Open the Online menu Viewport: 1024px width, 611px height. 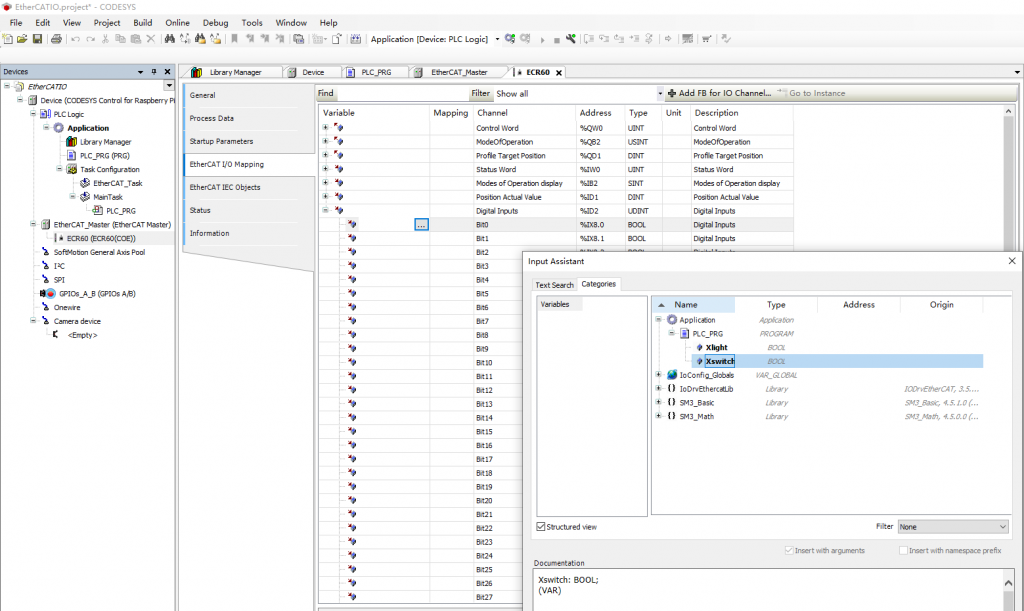(x=177, y=22)
